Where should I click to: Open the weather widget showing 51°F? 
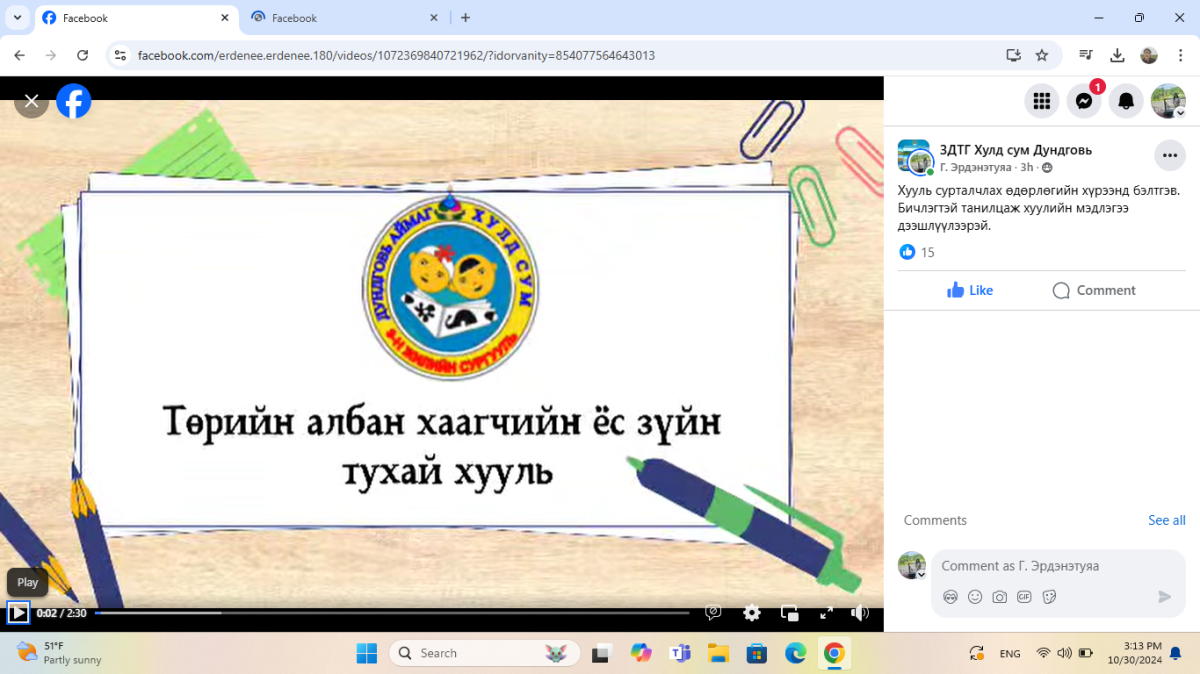coord(60,653)
